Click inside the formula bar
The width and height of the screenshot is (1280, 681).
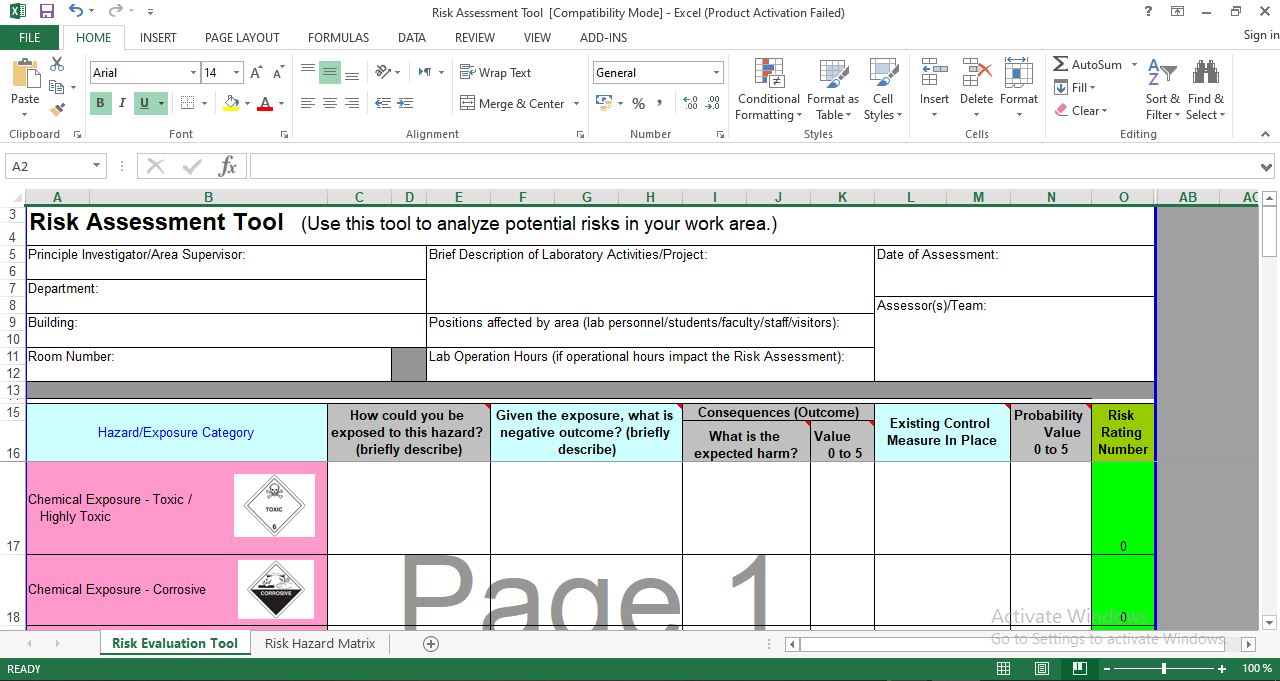700,166
